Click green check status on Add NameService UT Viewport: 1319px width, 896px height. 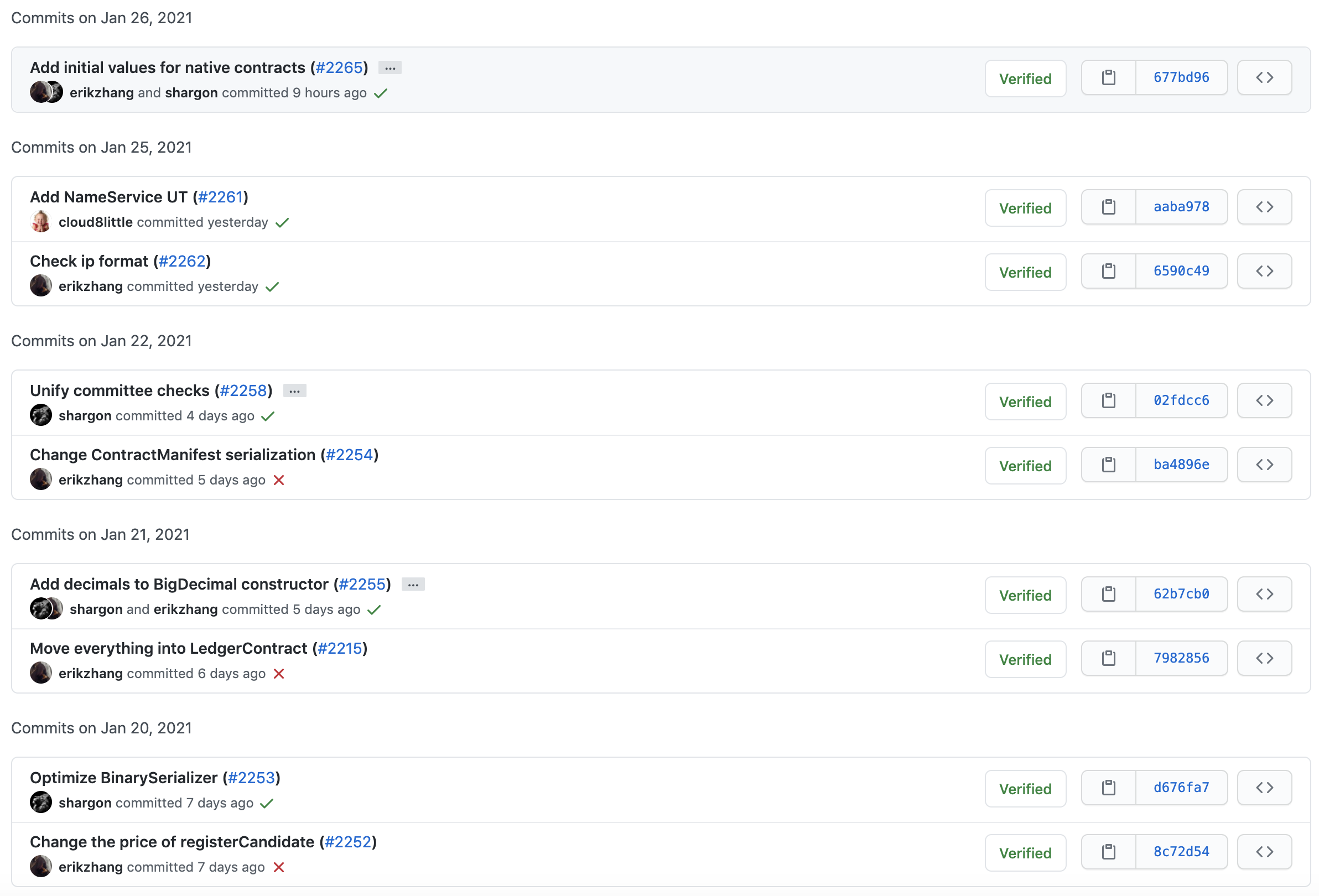[x=282, y=223]
